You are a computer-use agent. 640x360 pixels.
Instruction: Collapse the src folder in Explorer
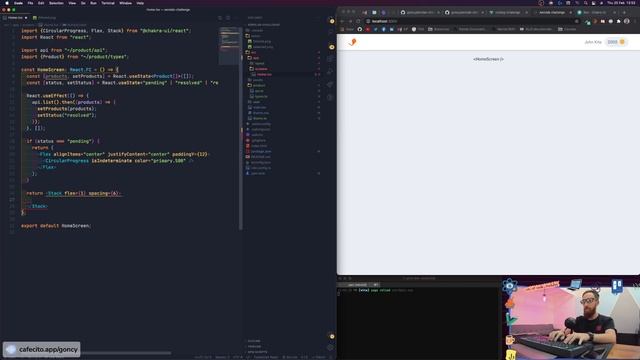(x=253, y=52)
